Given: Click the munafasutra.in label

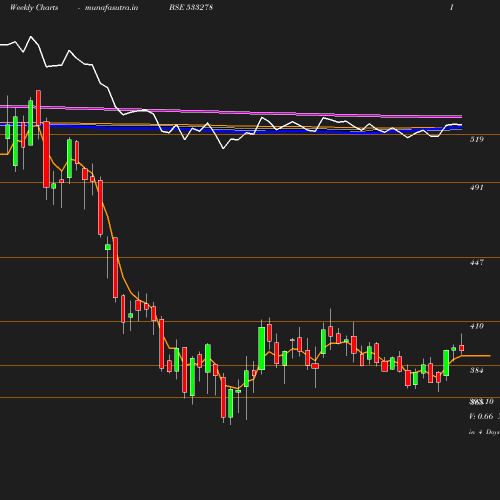Looking at the screenshot, I should point(111,8).
